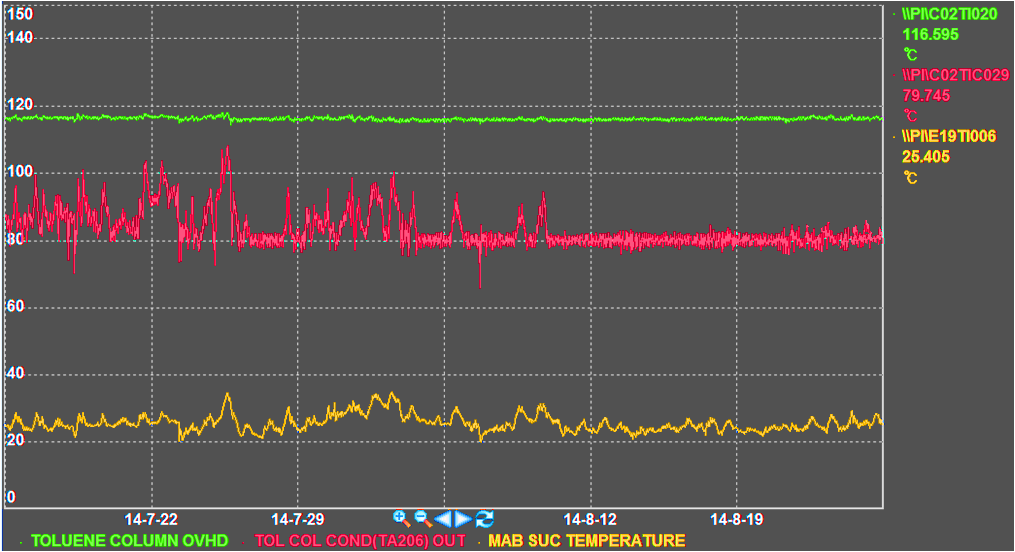
Task: Click the yellow value 25.405
Action: tap(926, 157)
